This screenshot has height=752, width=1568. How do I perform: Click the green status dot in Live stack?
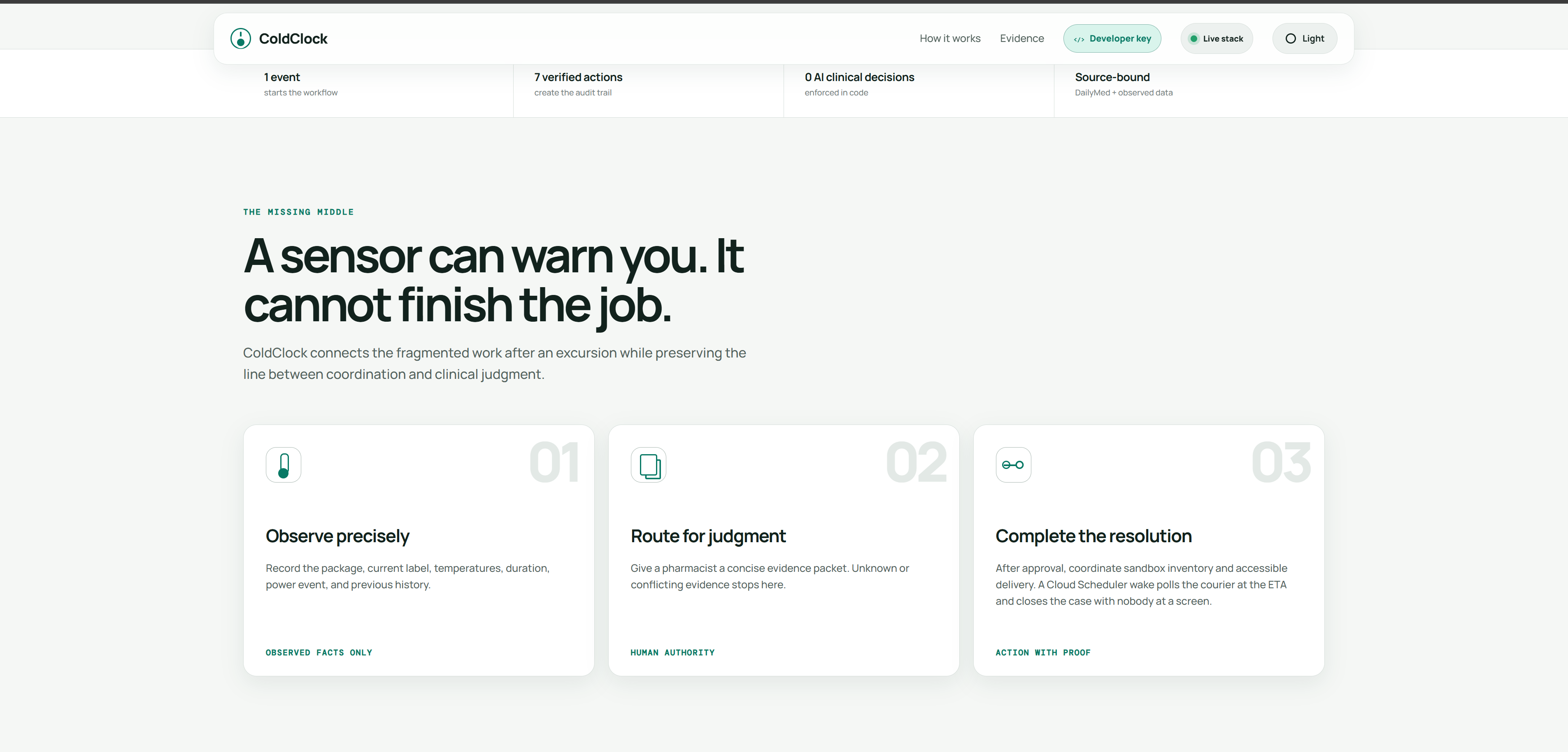(x=1193, y=38)
